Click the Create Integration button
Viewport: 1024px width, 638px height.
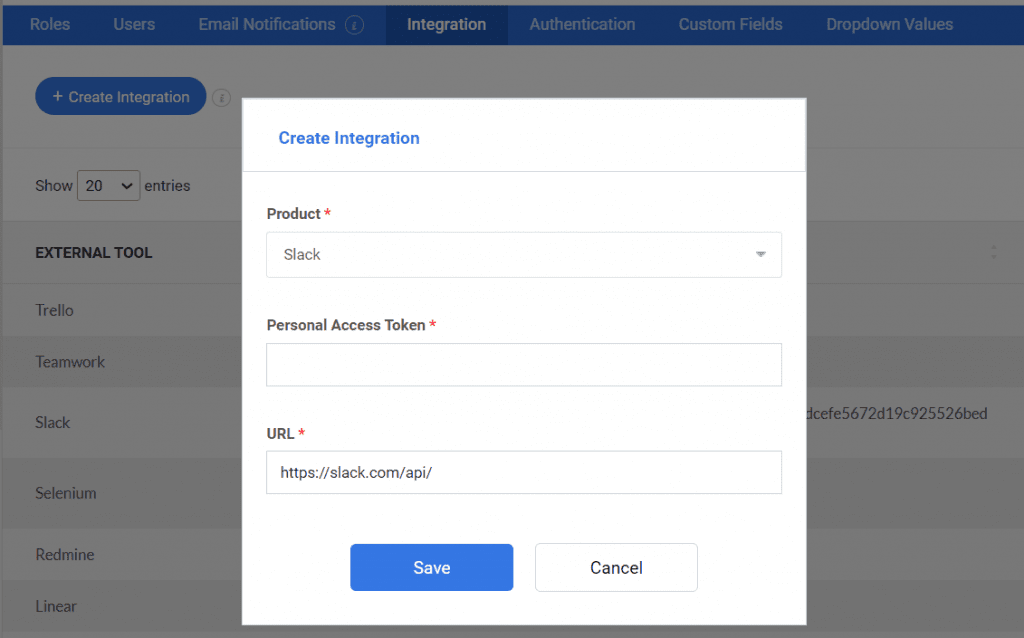[121, 97]
